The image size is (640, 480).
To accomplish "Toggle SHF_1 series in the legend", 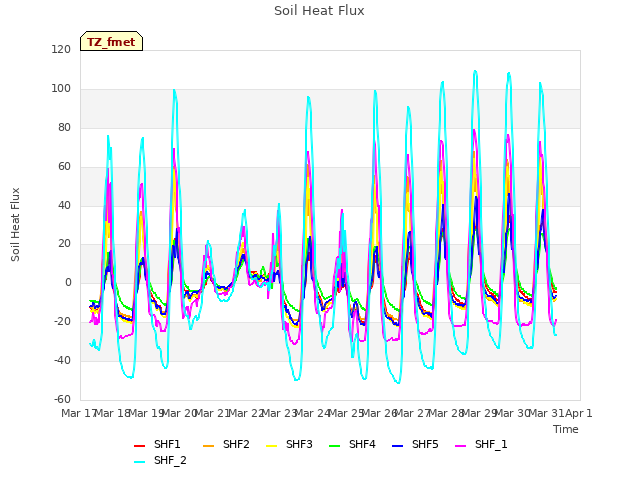I will (481, 444).
